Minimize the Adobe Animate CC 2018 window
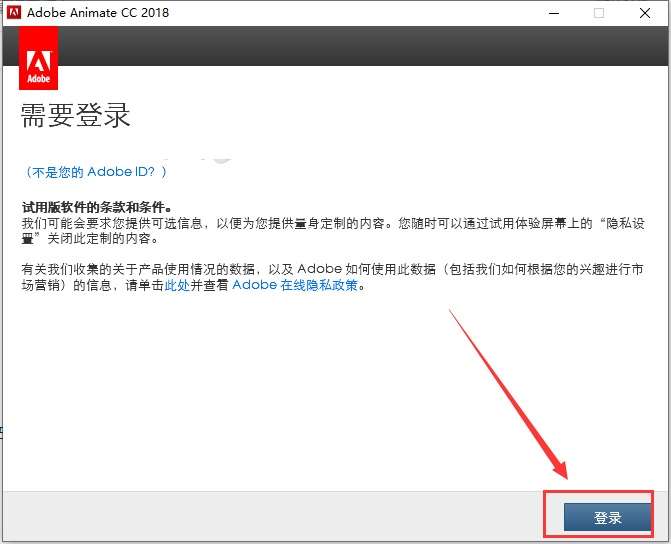This screenshot has width=671, height=544. coord(554,13)
